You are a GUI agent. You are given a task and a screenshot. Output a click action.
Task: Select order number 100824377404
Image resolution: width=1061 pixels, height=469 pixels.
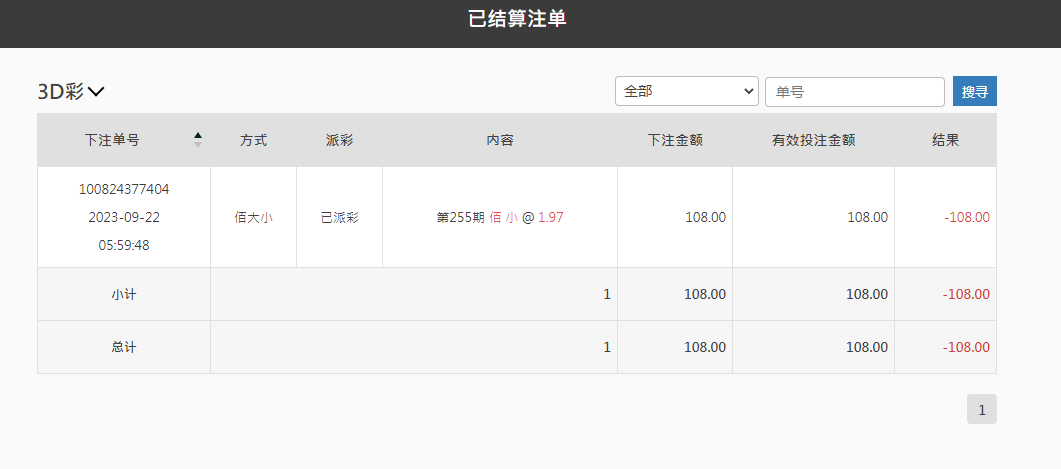pyautogui.click(x=124, y=189)
